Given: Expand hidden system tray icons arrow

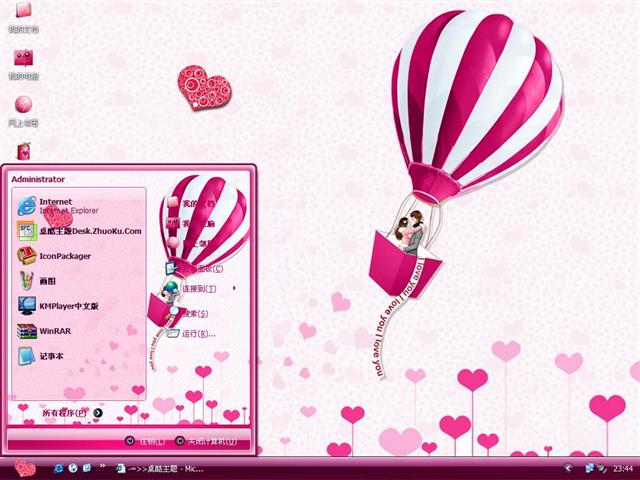Looking at the screenshot, I should pos(567,469).
